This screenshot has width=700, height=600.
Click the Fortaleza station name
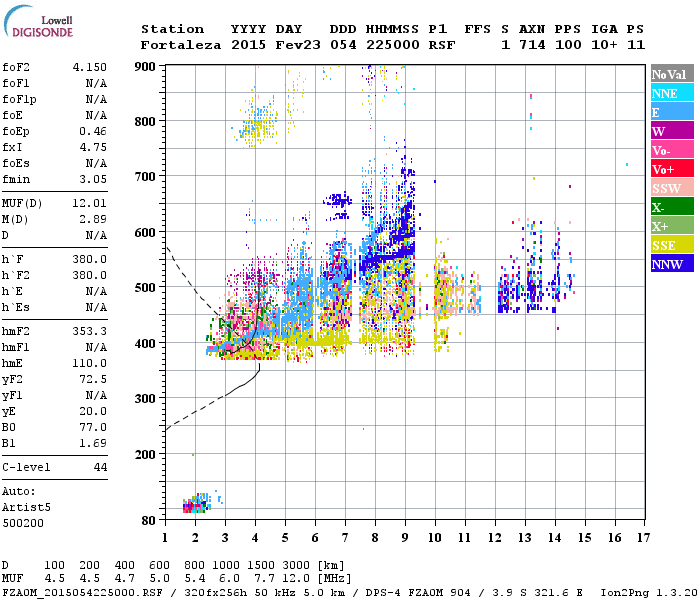(181, 45)
